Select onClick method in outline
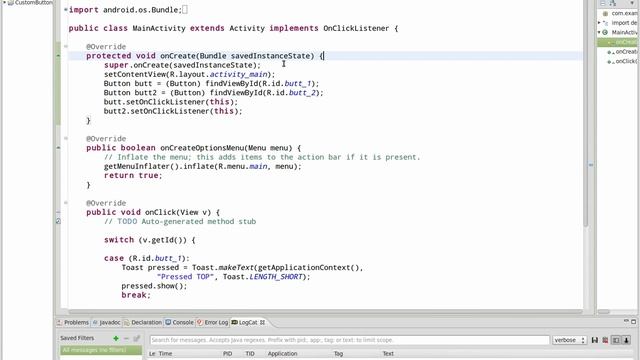The image size is (640, 360). tap(623, 61)
